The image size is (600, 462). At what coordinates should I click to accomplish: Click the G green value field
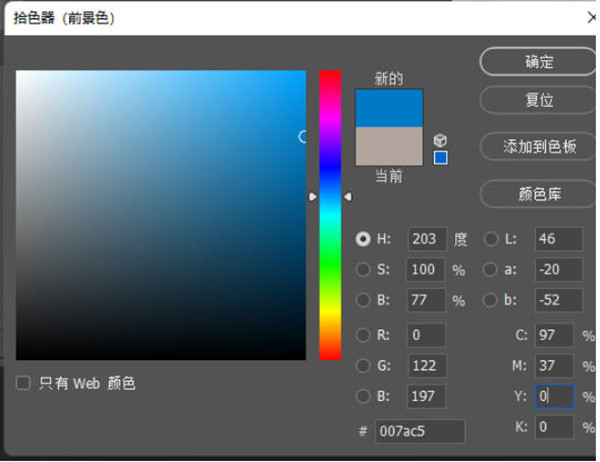coord(427,366)
